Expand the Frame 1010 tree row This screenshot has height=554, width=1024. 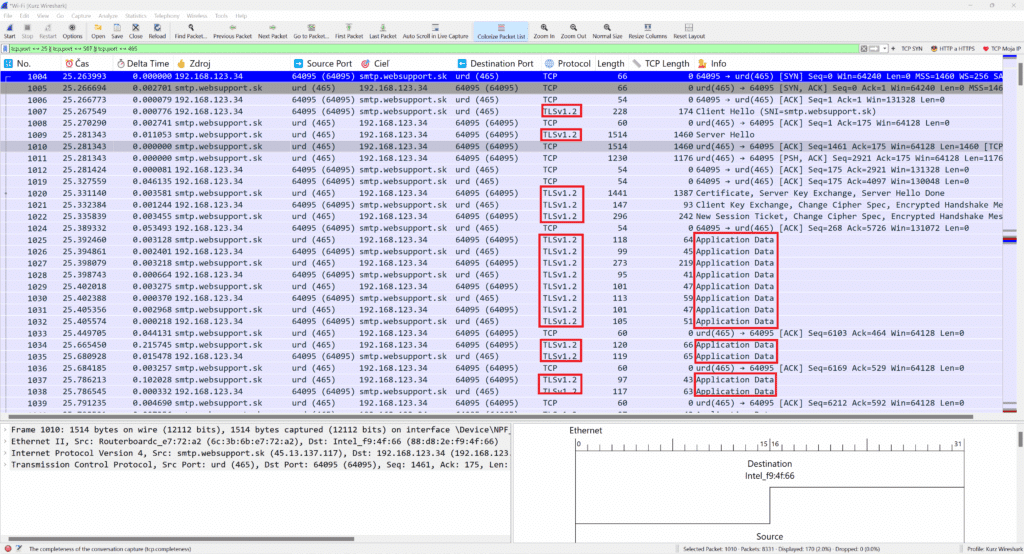click(5, 430)
